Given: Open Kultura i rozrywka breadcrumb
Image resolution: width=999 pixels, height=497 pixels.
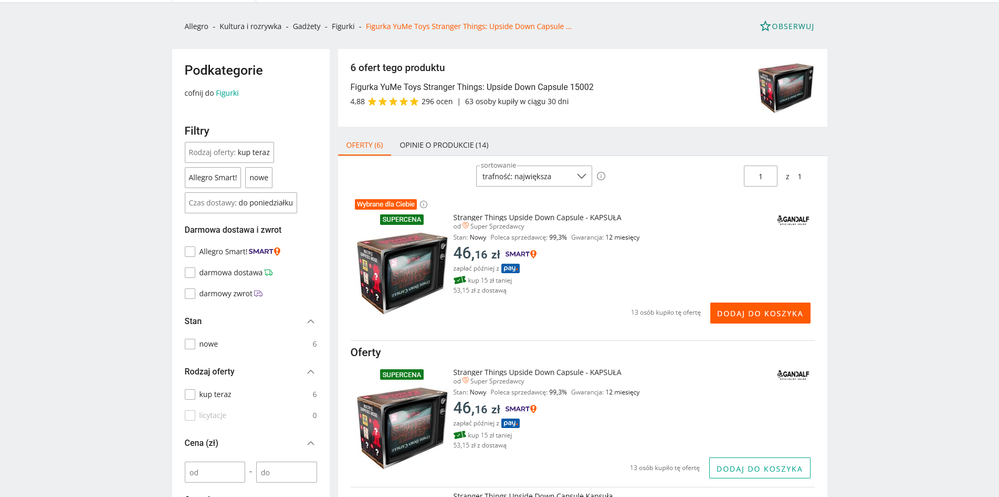Looking at the screenshot, I should (x=250, y=27).
